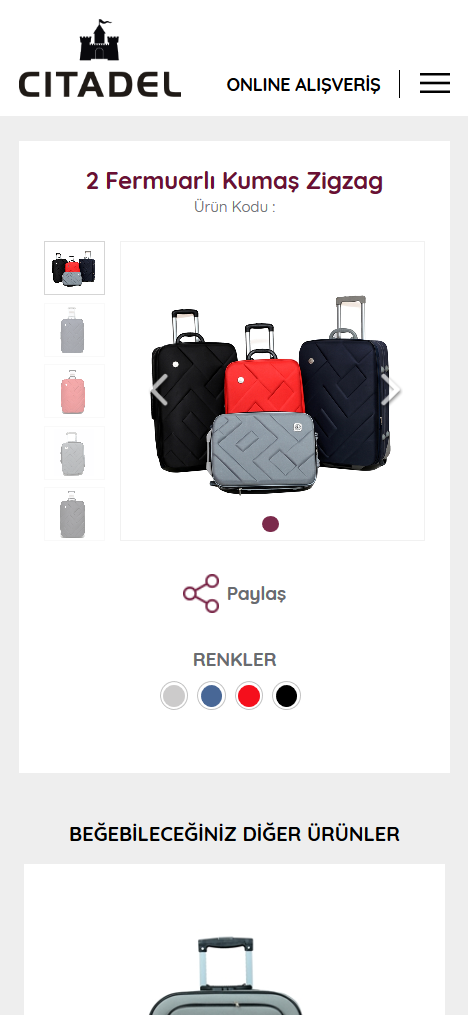Screen dimensions: 468x1015
Task: Click the Citadel castle logo
Action: pyautogui.click(x=100, y=58)
